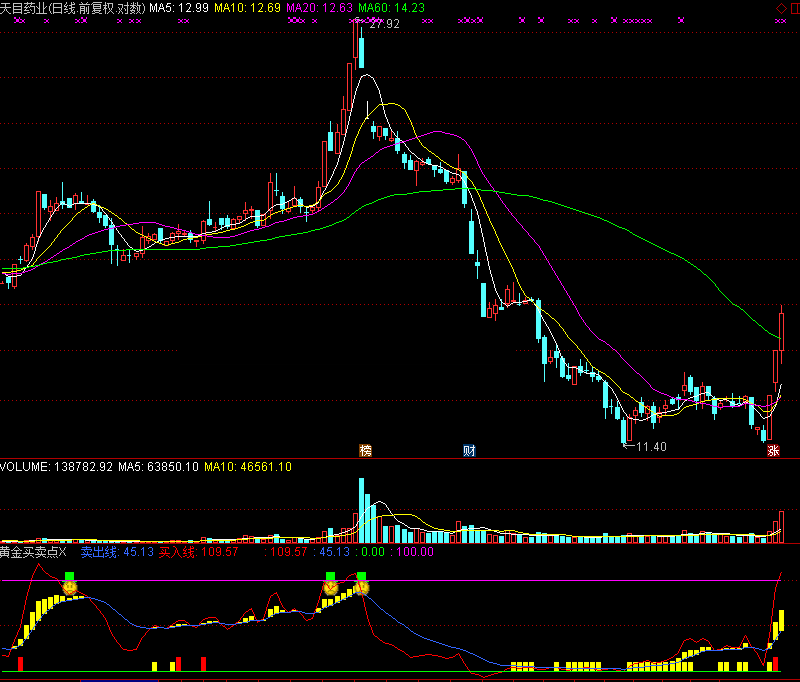
Task: Click the leftmost gold coin sell signal
Action: click(x=70, y=588)
